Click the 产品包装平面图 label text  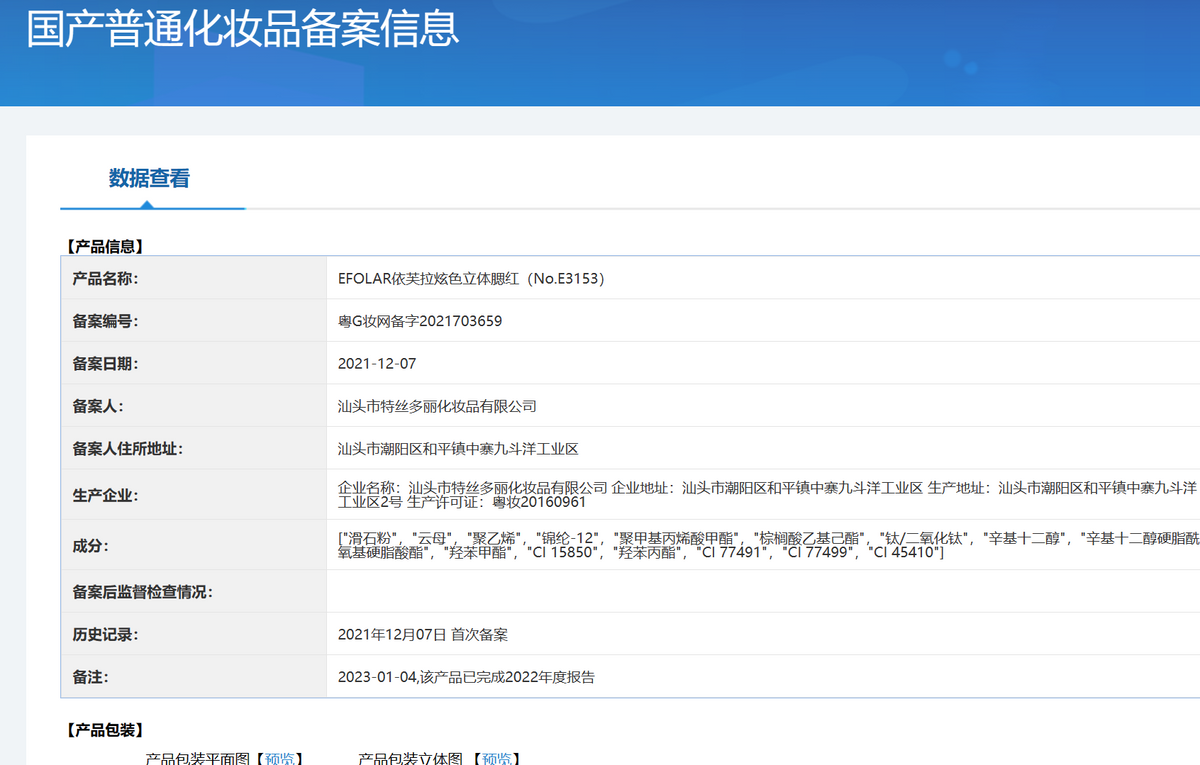197,759
